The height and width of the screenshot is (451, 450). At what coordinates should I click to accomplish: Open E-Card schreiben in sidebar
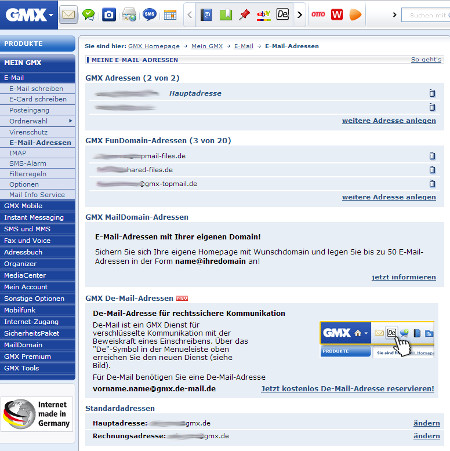click(37, 99)
